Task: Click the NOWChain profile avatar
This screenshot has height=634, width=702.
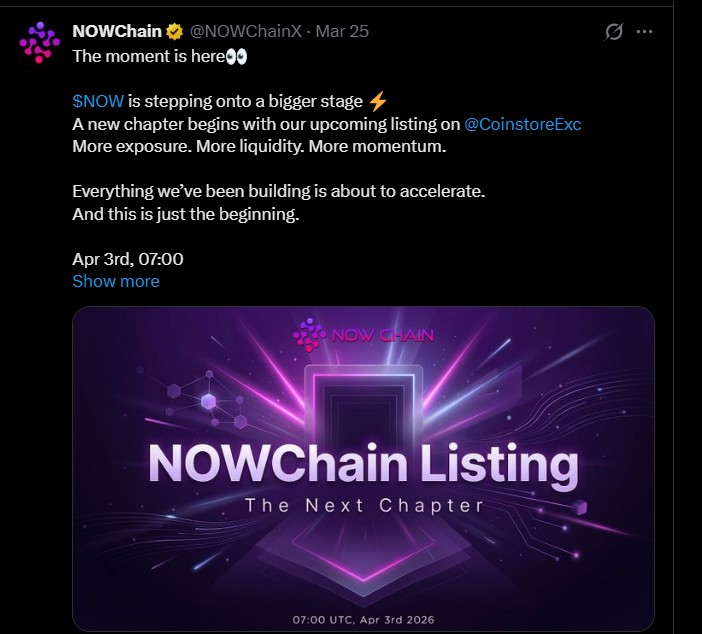Action: [40, 42]
